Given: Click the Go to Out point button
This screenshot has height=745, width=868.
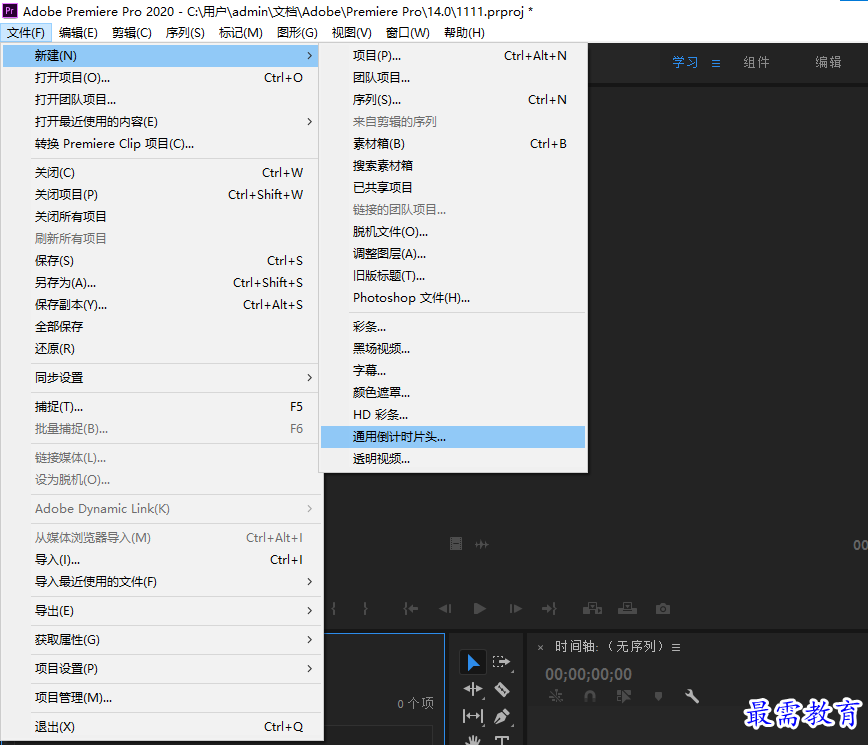Looking at the screenshot, I should 549,609.
